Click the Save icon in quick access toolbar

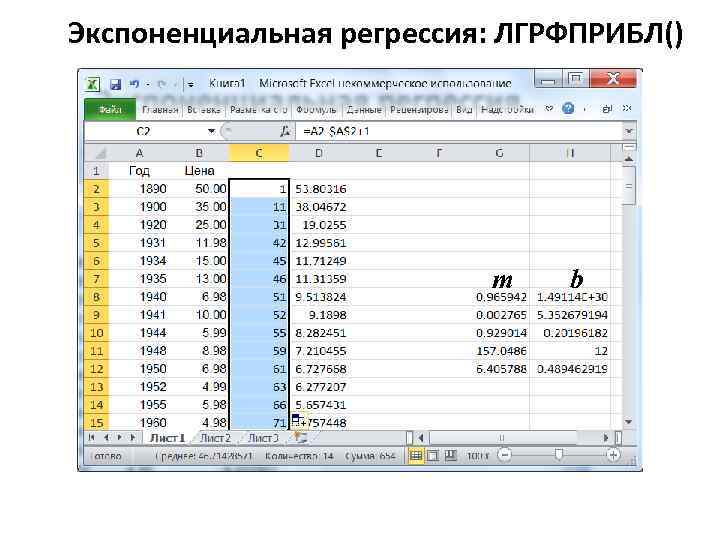click(116, 84)
